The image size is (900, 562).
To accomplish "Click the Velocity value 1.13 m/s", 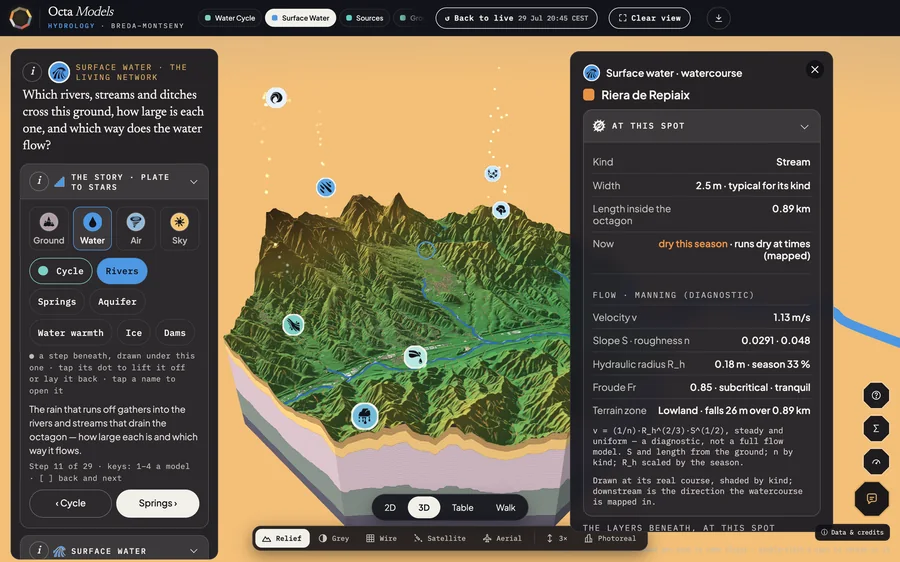I will pyautogui.click(x=792, y=317).
